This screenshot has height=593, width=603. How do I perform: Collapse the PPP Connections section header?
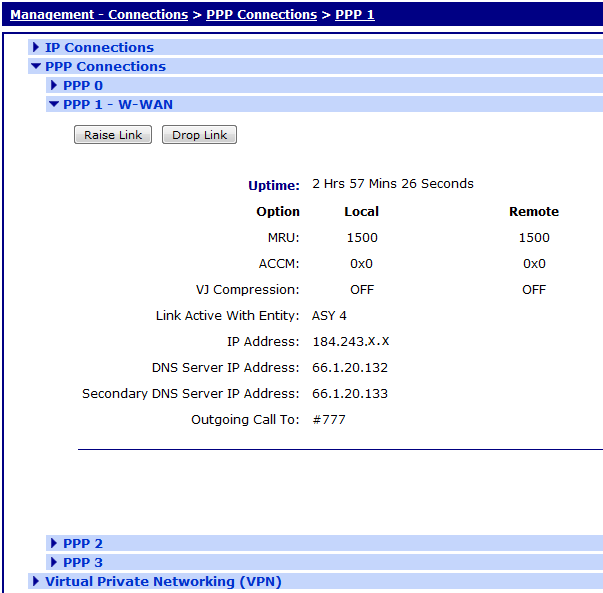pyautogui.click(x=105, y=67)
